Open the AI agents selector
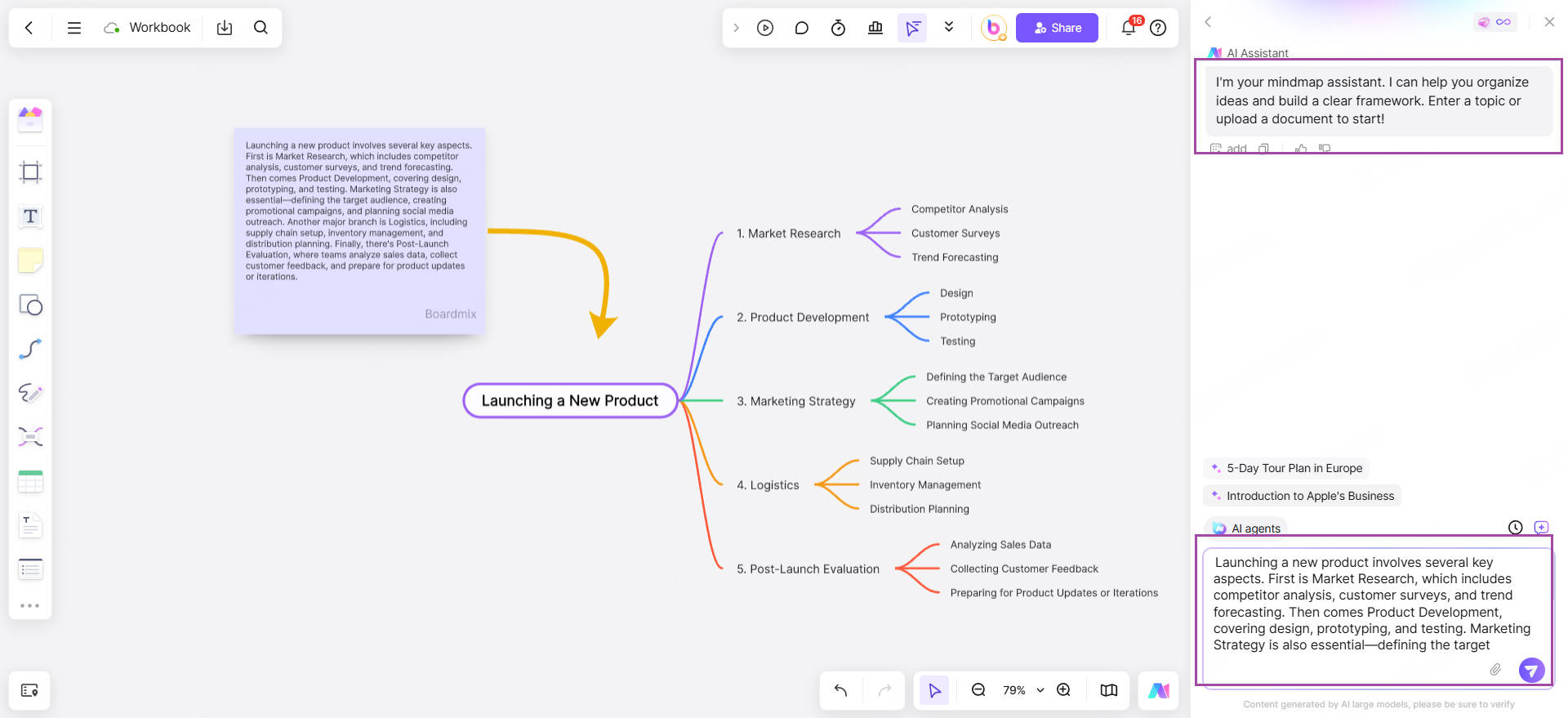Screen dimensions: 1568x718 (1245, 528)
